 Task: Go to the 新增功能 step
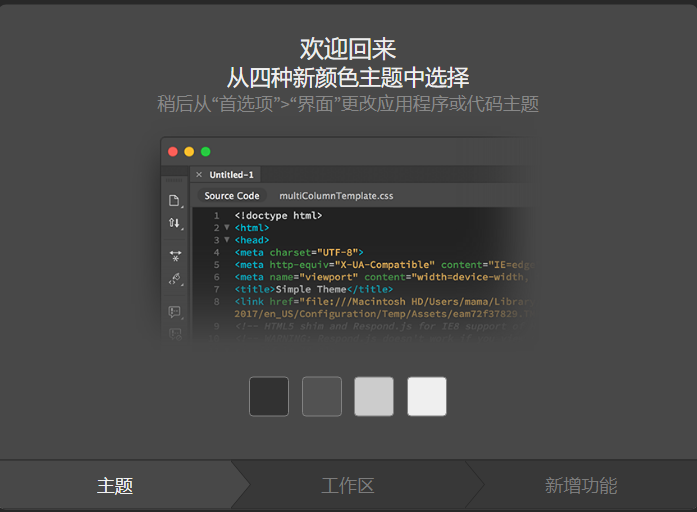580,486
